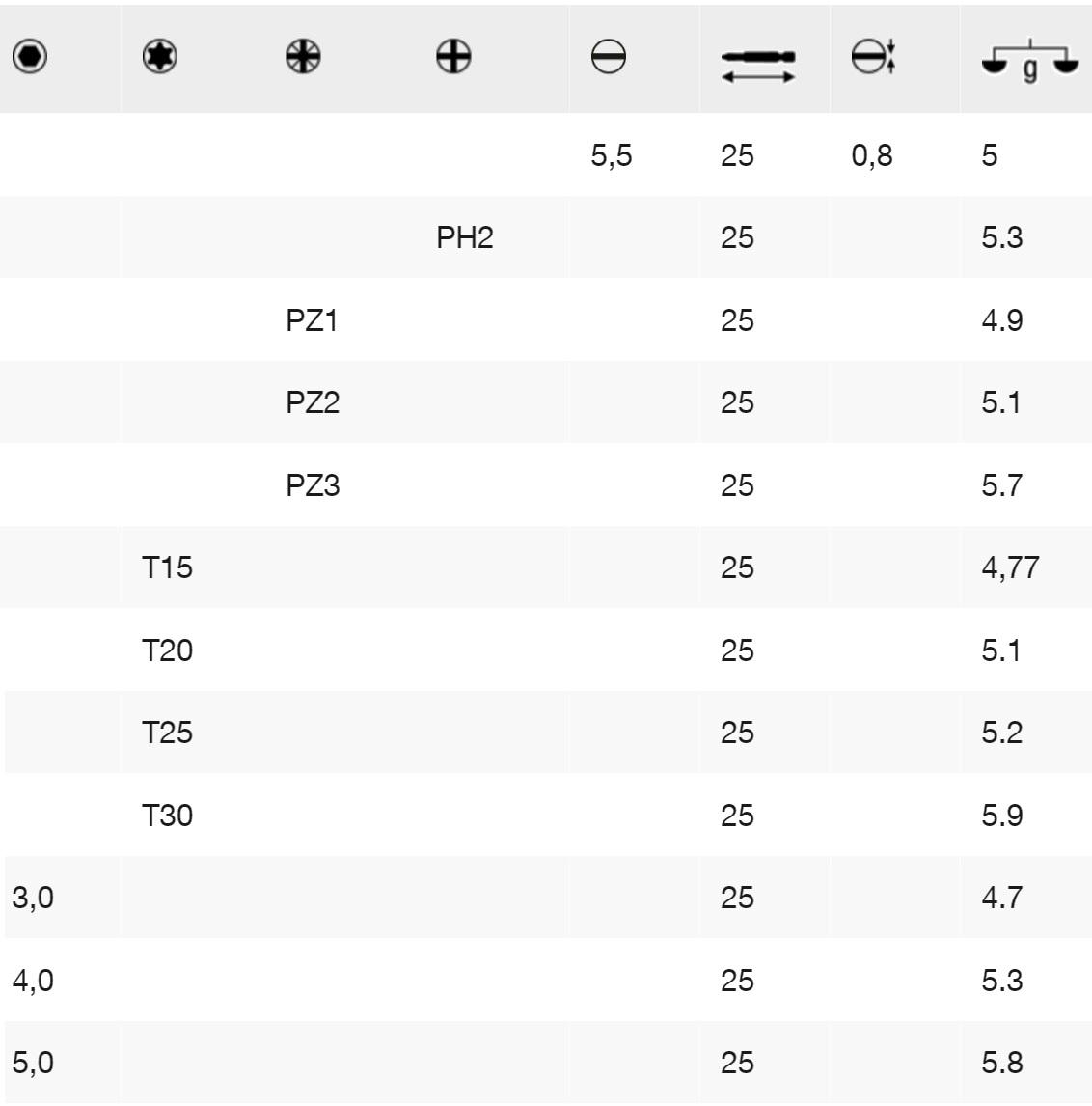Click the T25 table entry
The width and height of the screenshot is (1092, 1106).
pos(167,733)
